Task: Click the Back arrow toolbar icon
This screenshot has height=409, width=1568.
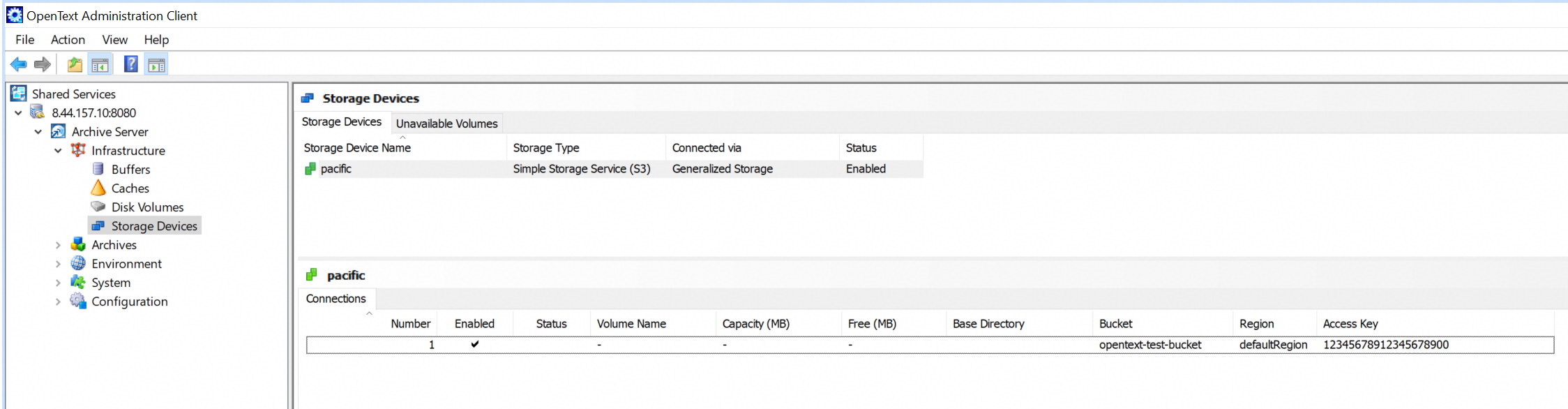Action: (x=19, y=65)
